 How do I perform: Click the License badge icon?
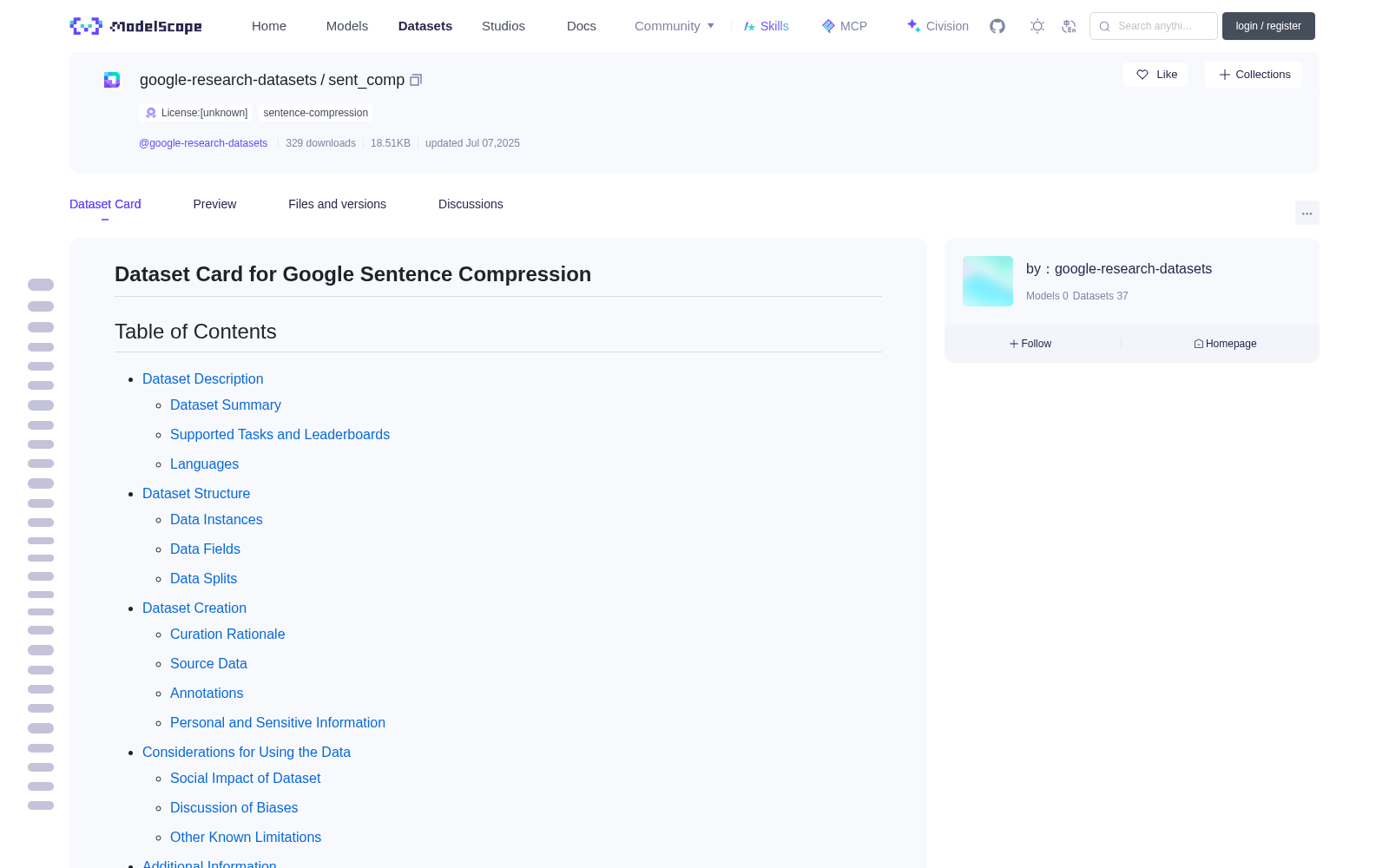(x=151, y=113)
